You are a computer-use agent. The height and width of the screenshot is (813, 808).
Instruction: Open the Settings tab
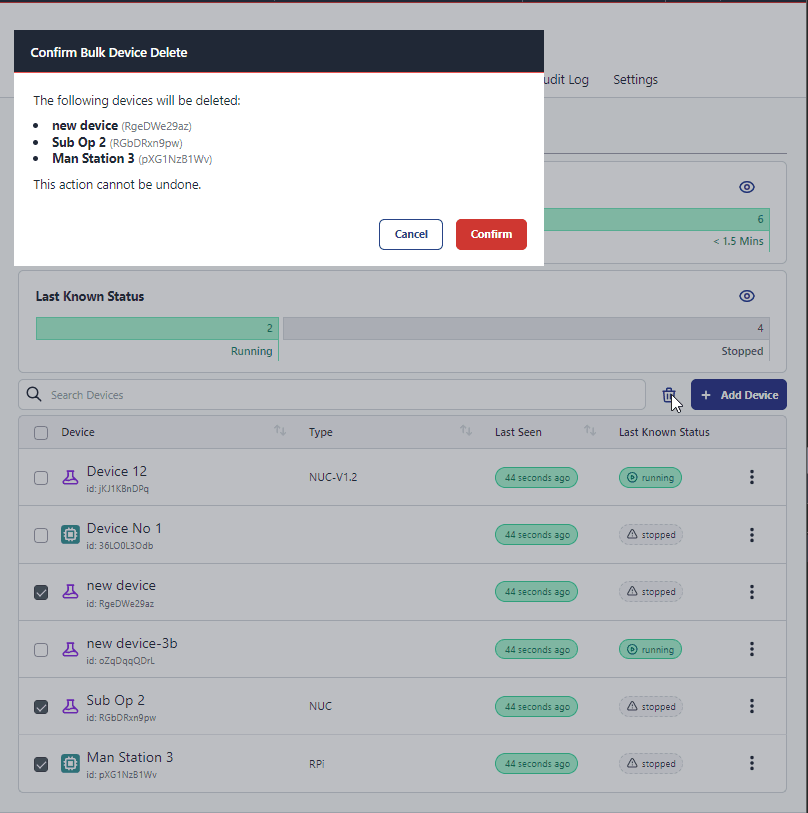click(x=635, y=79)
